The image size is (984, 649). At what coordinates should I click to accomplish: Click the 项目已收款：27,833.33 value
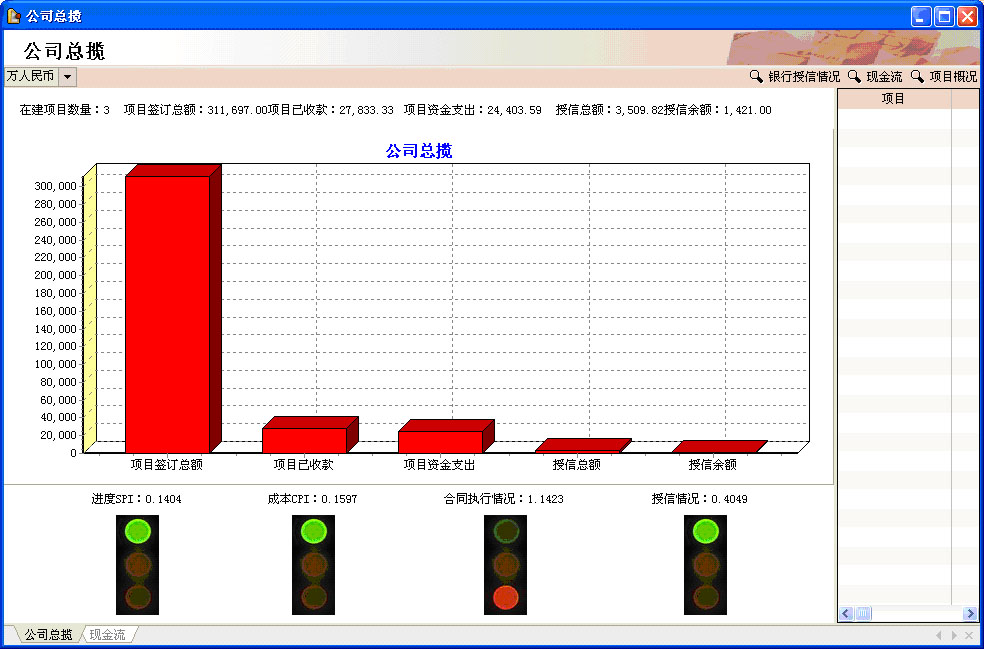pyautogui.click(x=331, y=110)
